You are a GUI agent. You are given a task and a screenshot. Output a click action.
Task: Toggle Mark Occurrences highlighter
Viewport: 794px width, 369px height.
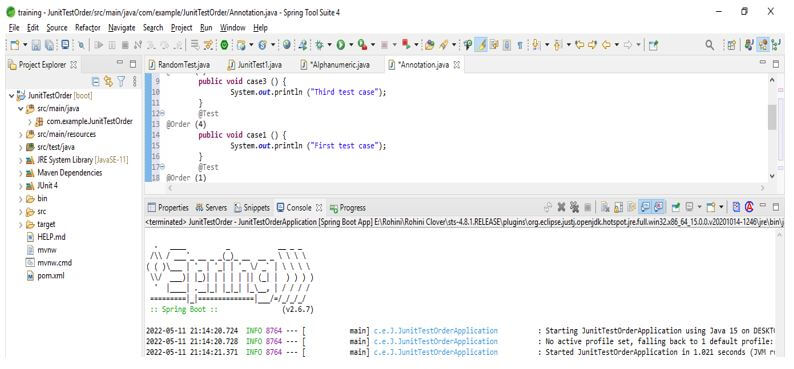(483, 45)
